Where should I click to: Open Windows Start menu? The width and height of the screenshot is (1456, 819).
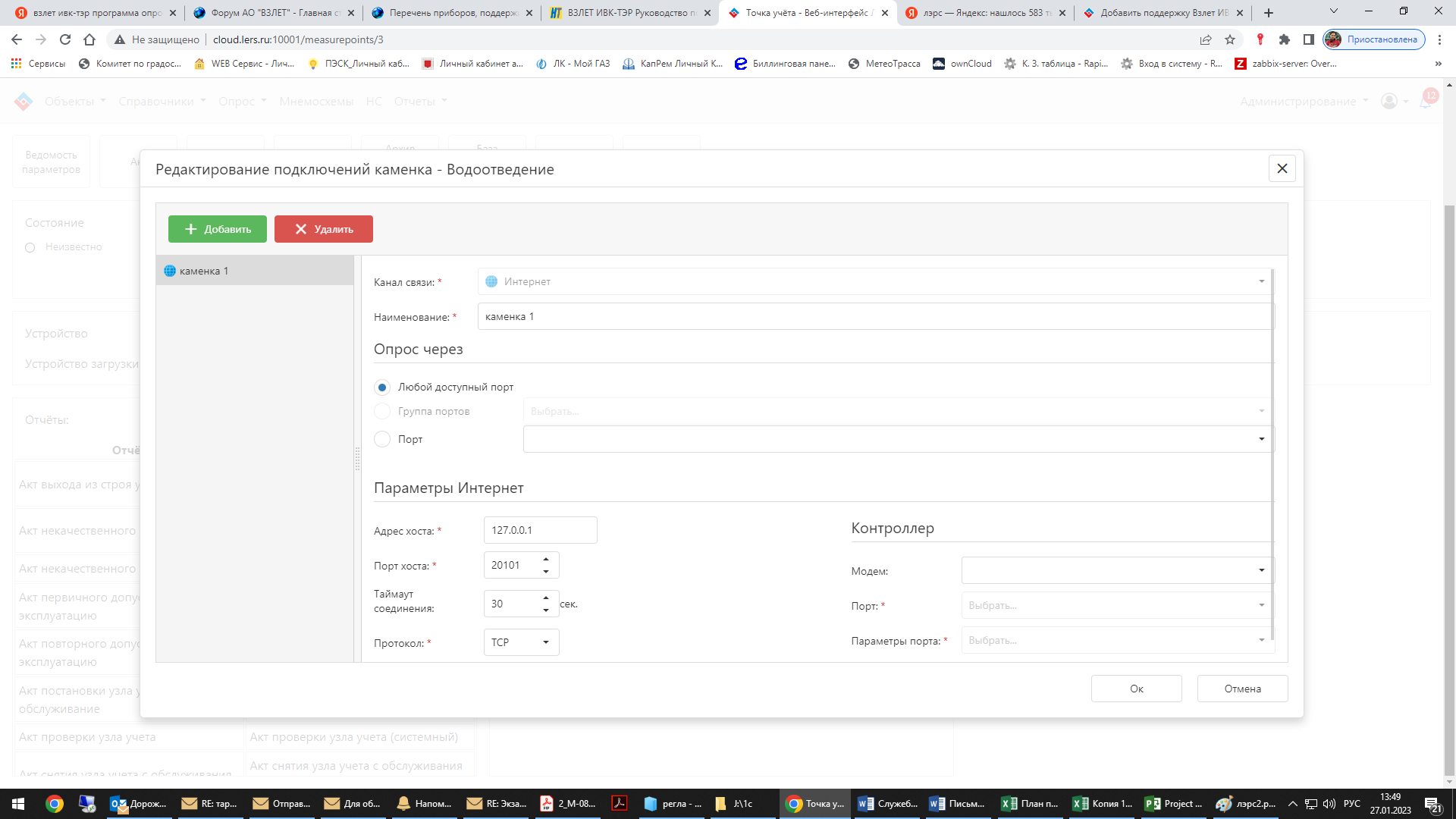18,804
